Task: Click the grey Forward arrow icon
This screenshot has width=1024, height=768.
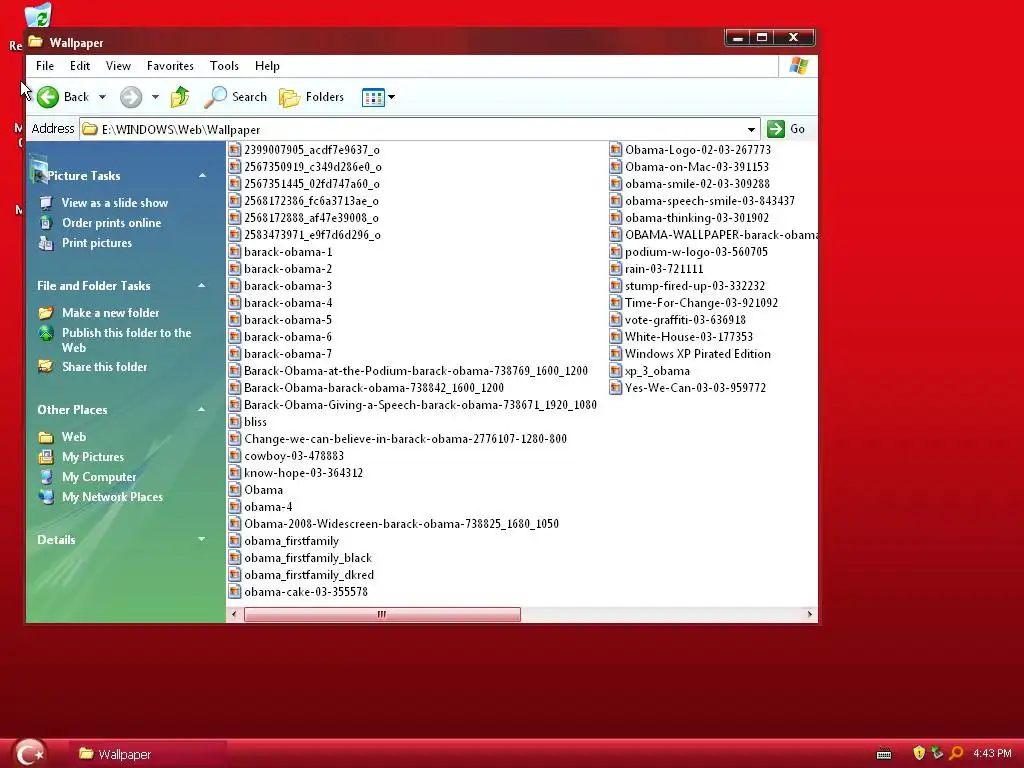Action: pyautogui.click(x=131, y=97)
